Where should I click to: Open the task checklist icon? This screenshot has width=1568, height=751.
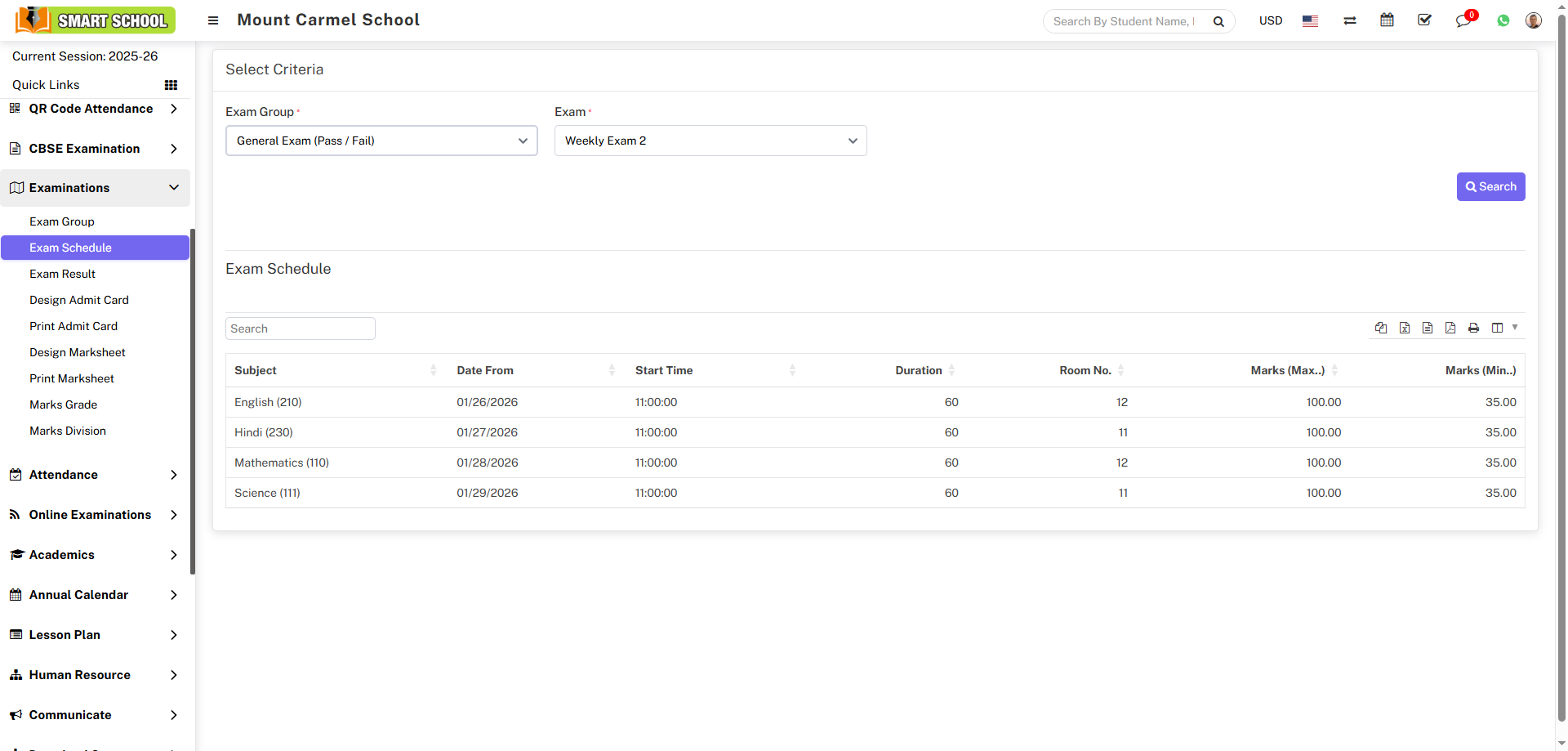point(1424,20)
